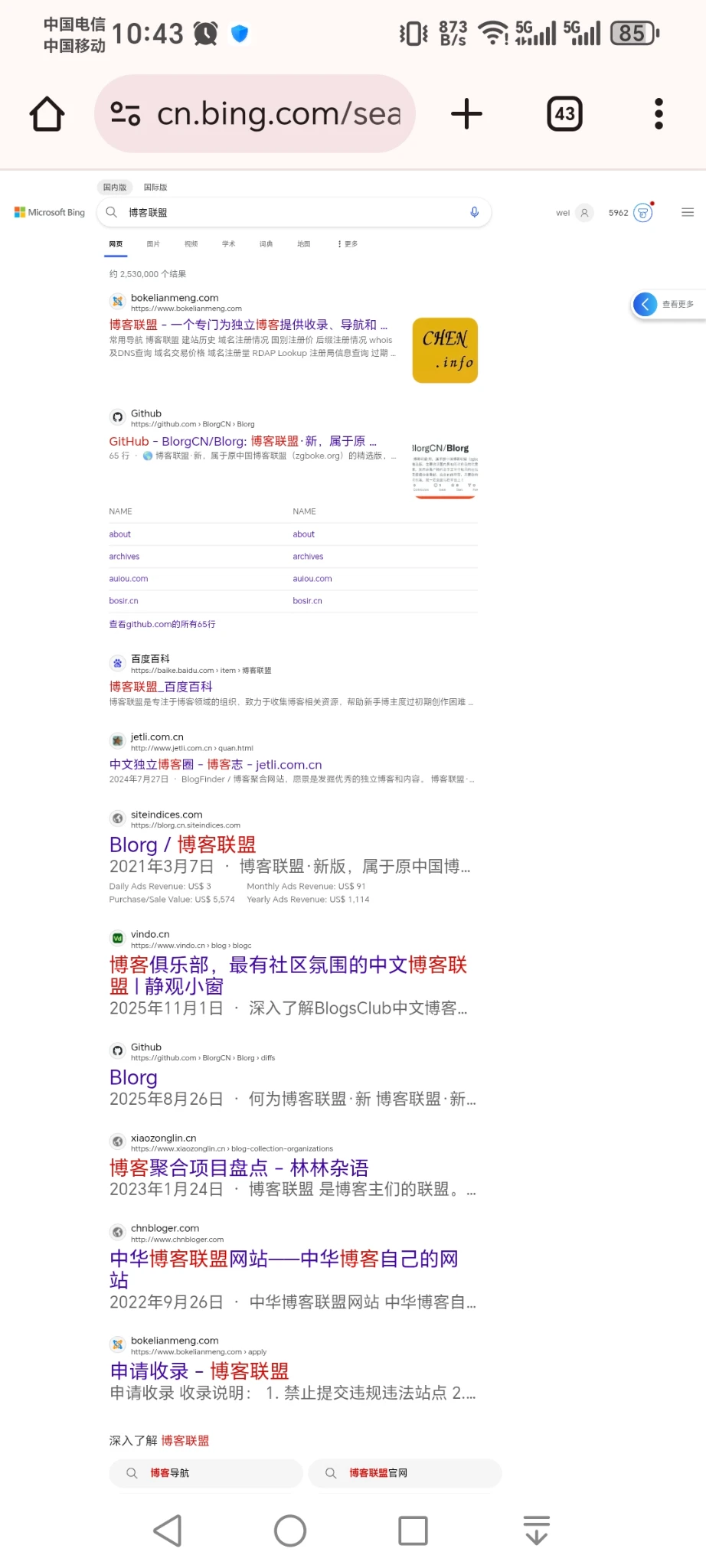Select the 图片 tab
This screenshot has width=706, height=1568.
coord(153,244)
